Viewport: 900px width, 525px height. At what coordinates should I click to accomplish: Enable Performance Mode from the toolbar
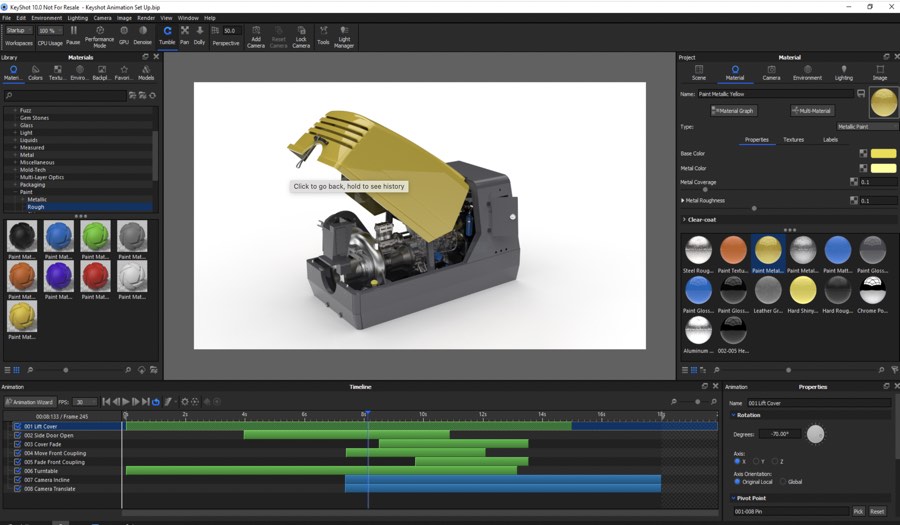(x=99, y=31)
